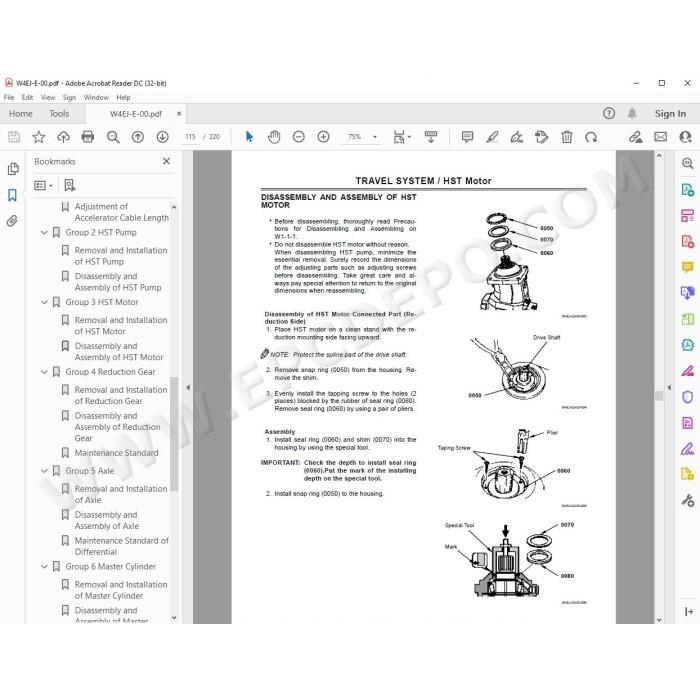Go to previous page arrow

[138, 137]
